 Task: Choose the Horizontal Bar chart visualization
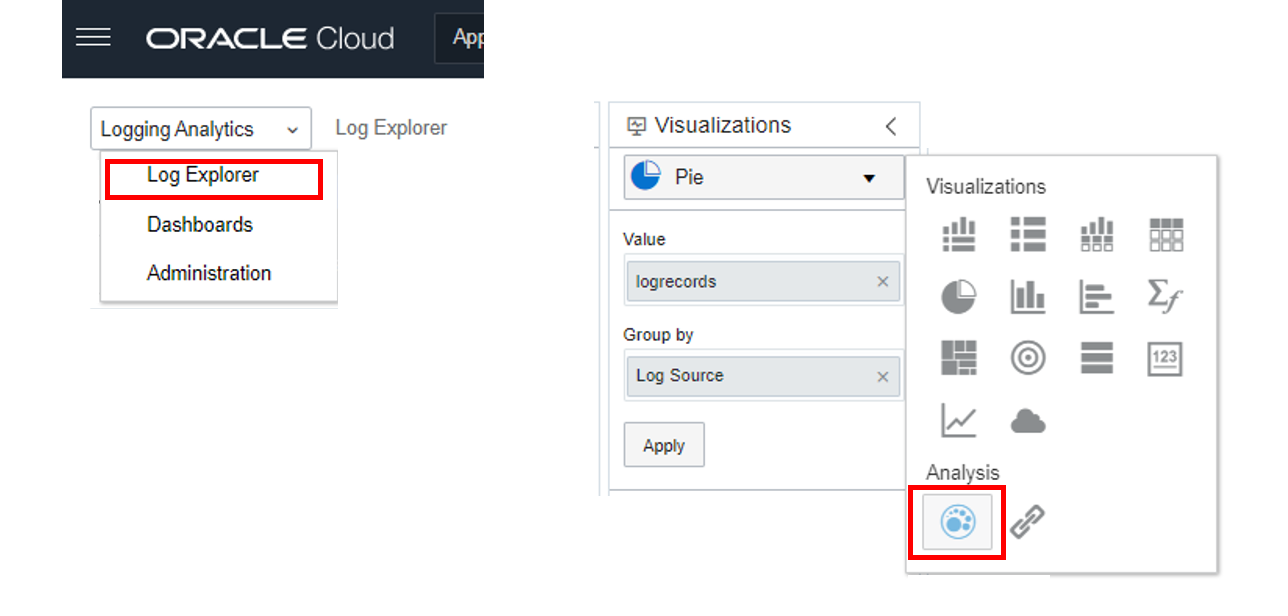(x=1096, y=297)
